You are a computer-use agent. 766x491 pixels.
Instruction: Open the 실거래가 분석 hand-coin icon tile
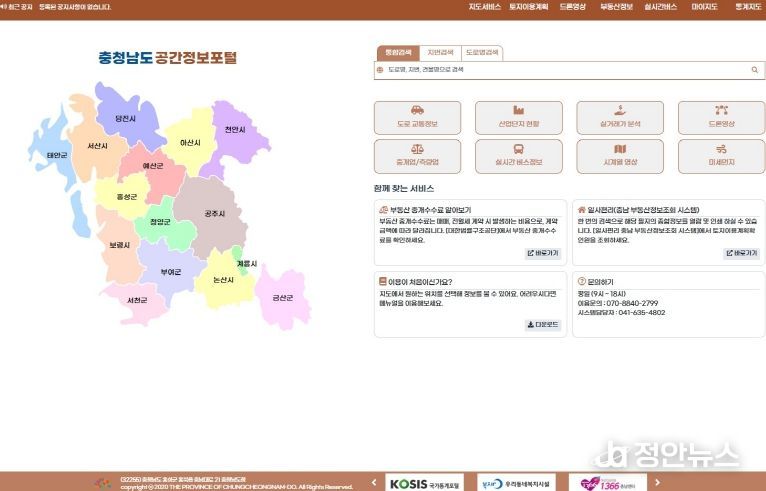pyautogui.click(x=620, y=118)
